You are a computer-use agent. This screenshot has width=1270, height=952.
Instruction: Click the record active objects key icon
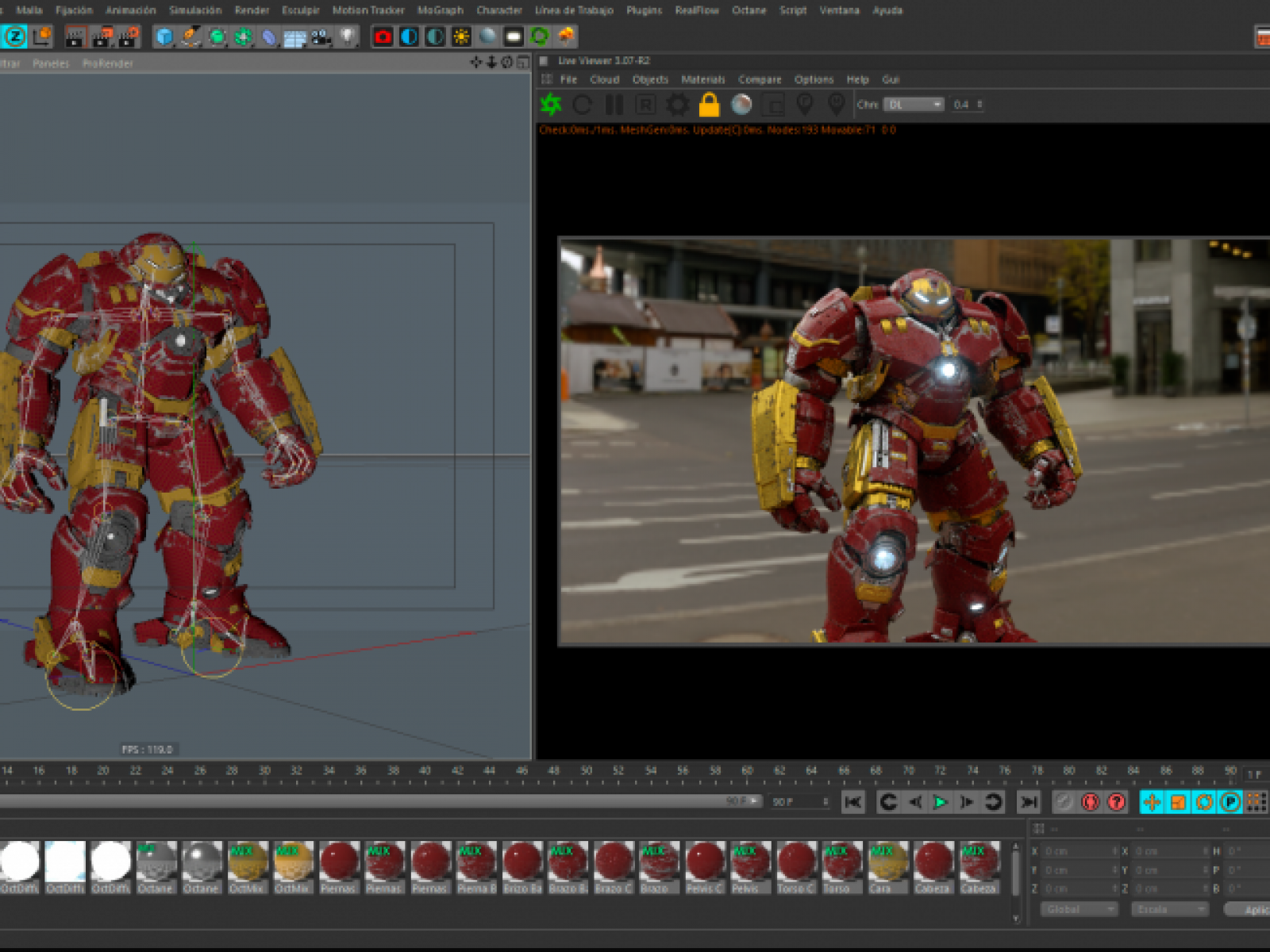coord(1064,802)
